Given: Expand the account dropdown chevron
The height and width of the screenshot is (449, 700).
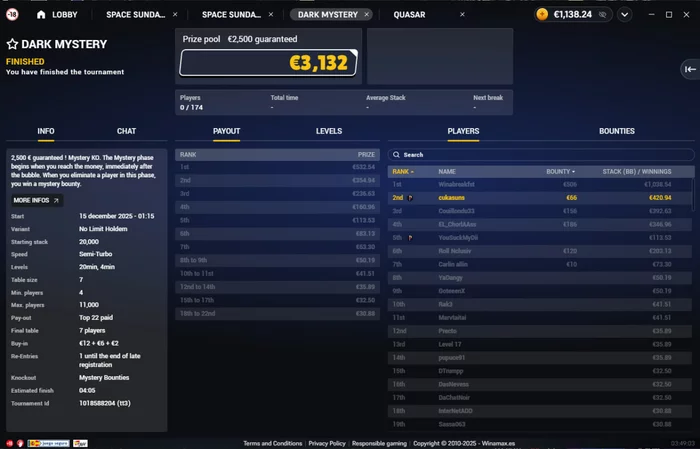Looking at the screenshot, I should point(625,15).
